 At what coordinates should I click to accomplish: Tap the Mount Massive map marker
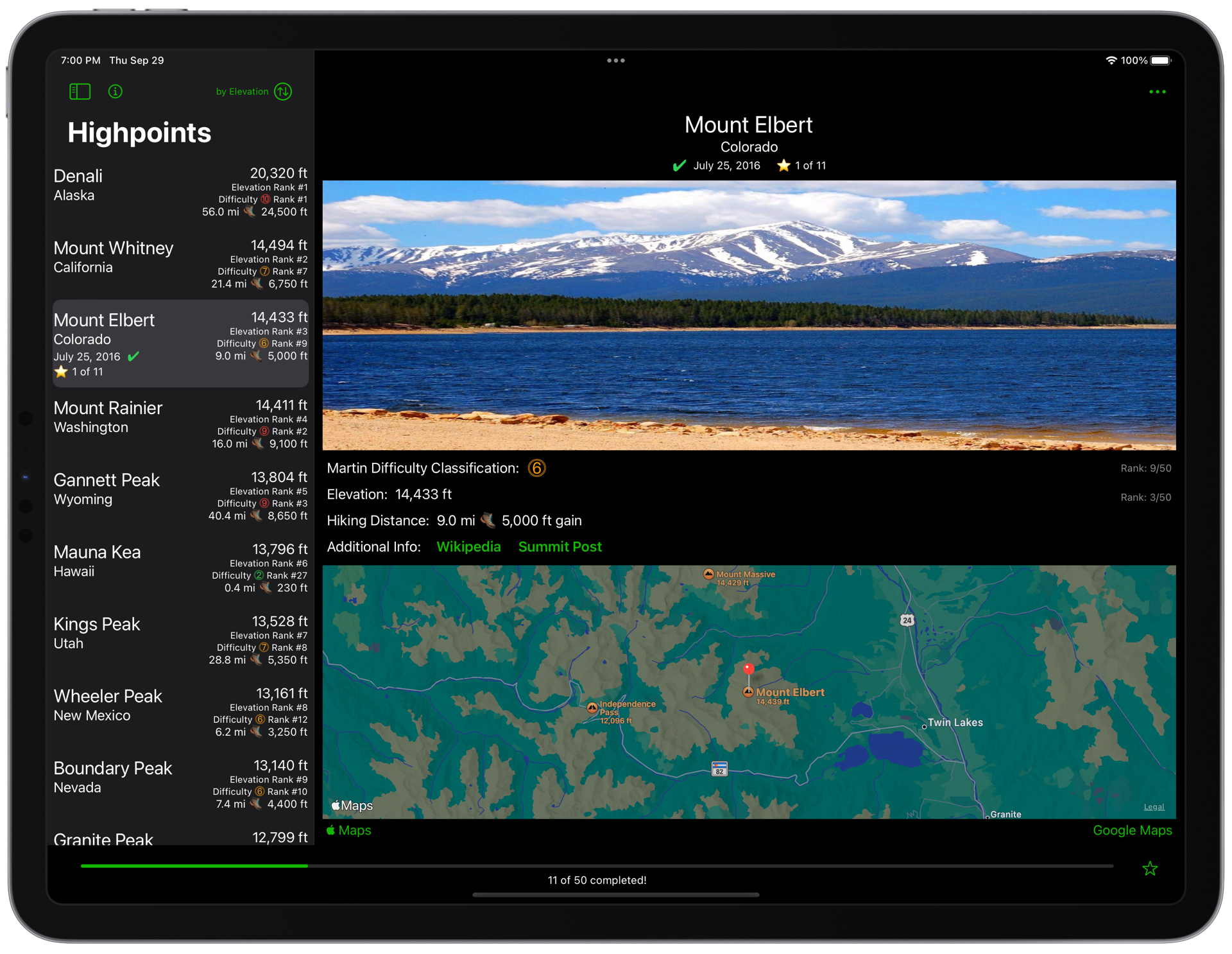click(708, 575)
